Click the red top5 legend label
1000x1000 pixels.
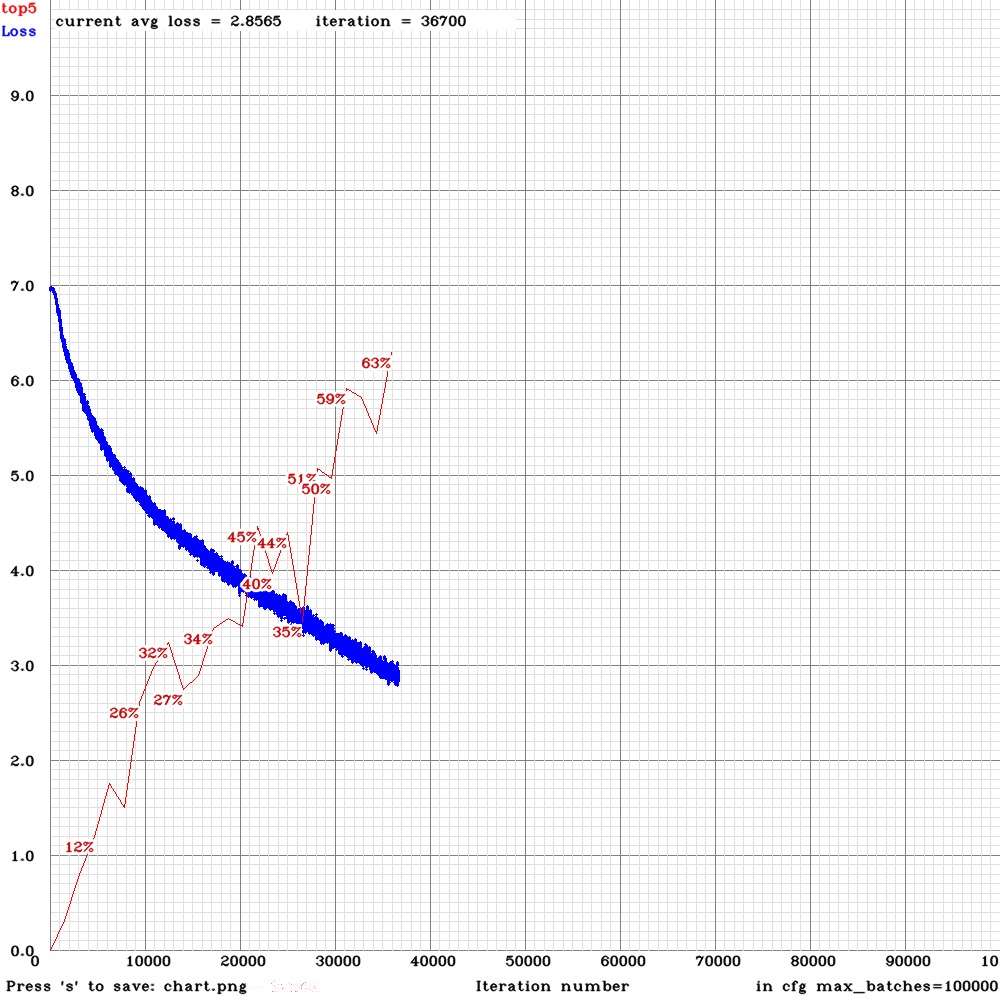coord(20,11)
